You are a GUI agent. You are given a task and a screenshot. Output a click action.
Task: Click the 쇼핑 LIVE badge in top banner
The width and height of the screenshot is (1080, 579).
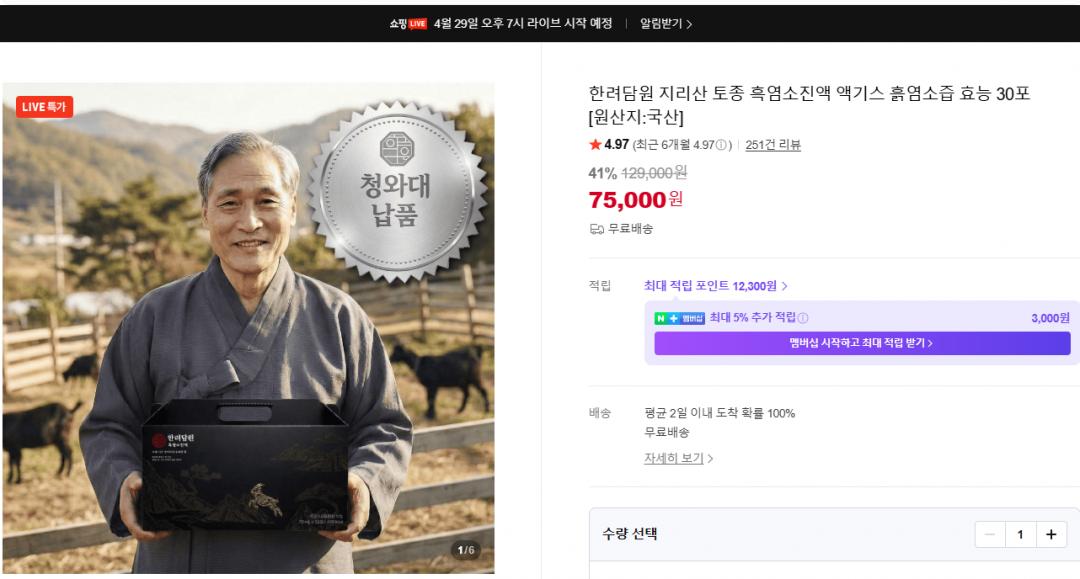click(x=408, y=23)
